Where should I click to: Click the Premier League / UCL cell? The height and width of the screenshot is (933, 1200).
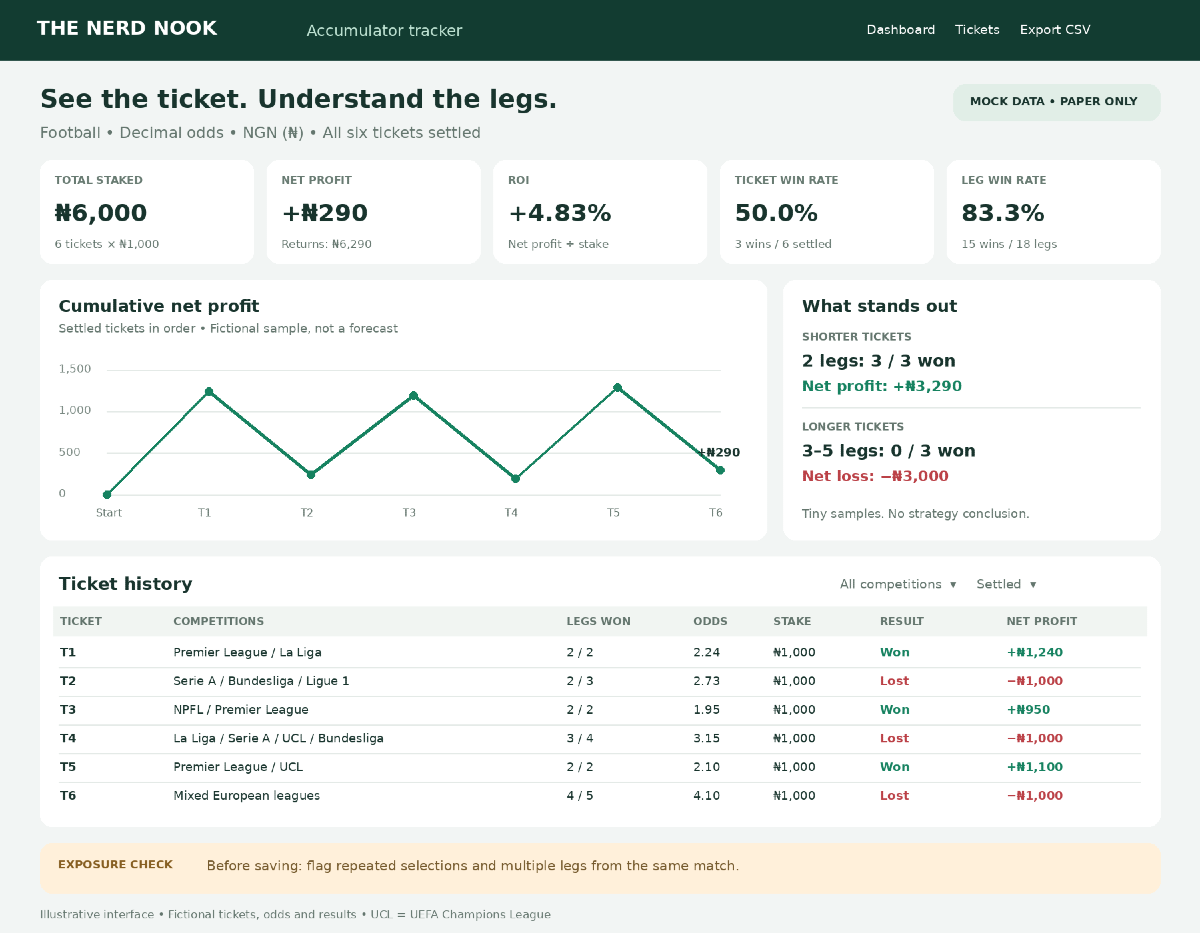coord(238,767)
